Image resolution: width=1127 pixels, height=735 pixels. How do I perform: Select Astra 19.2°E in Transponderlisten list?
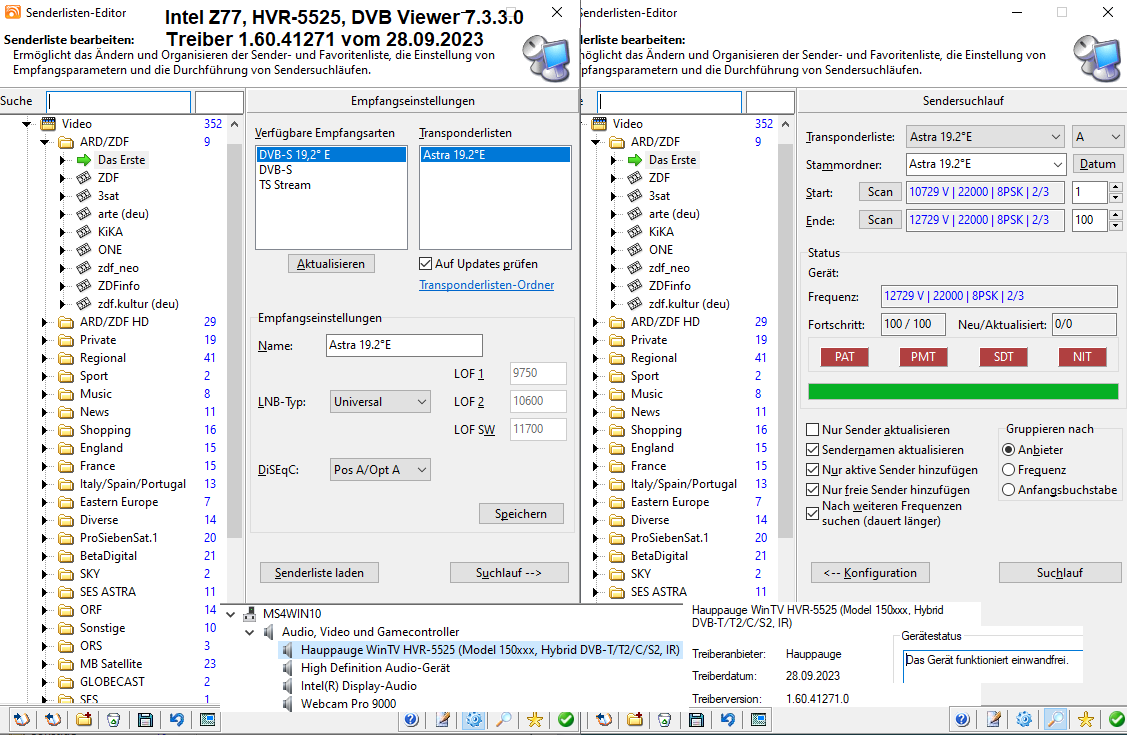coord(495,154)
